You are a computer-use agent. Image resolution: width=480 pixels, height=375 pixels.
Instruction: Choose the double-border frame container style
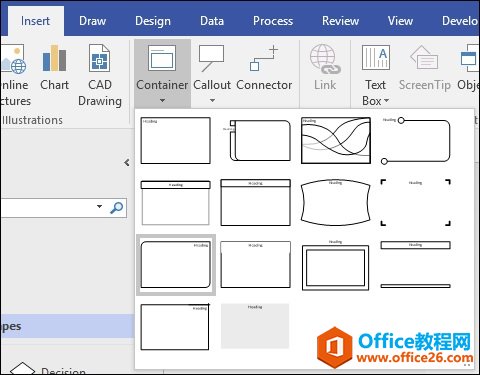click(x=336, y=265)
